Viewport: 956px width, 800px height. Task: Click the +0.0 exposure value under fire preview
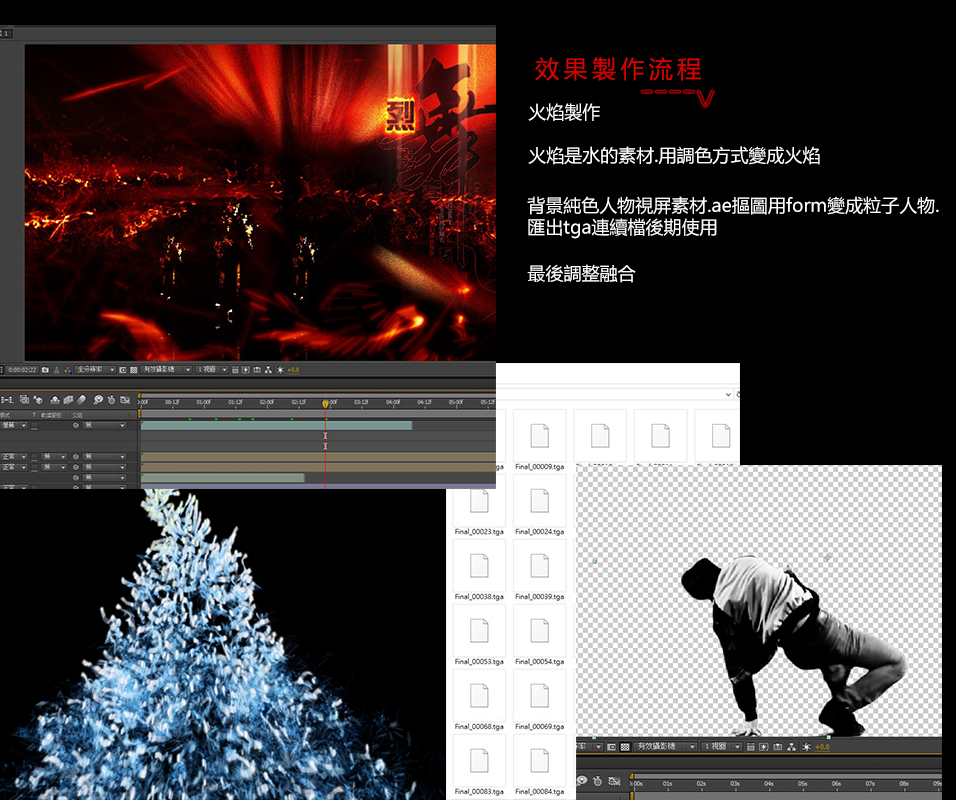[293, 370]
